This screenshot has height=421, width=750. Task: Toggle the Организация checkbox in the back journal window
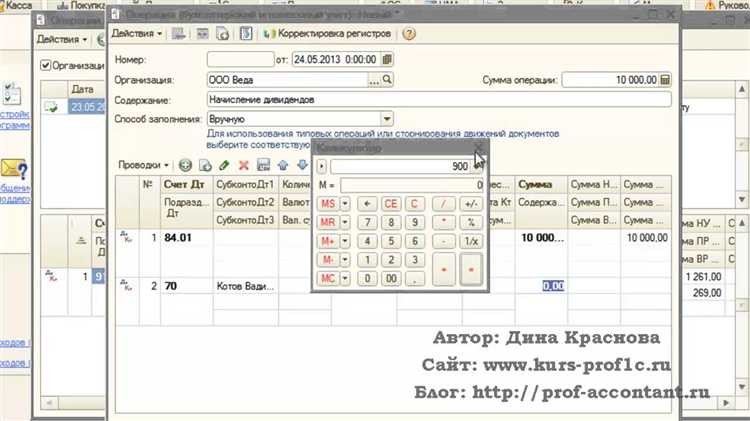[x=45, y=65]
